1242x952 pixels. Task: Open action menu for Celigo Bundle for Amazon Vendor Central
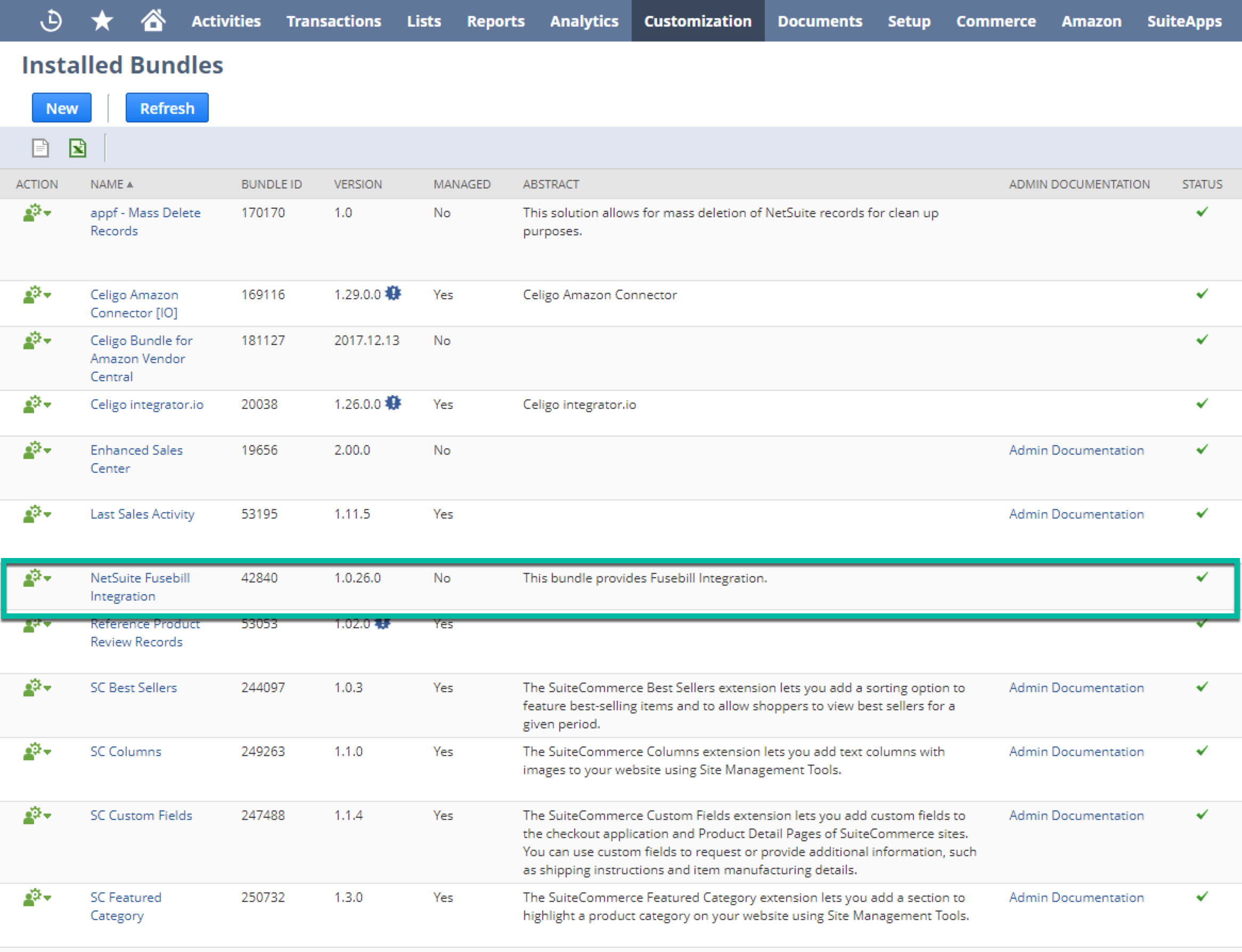point(37,341)
